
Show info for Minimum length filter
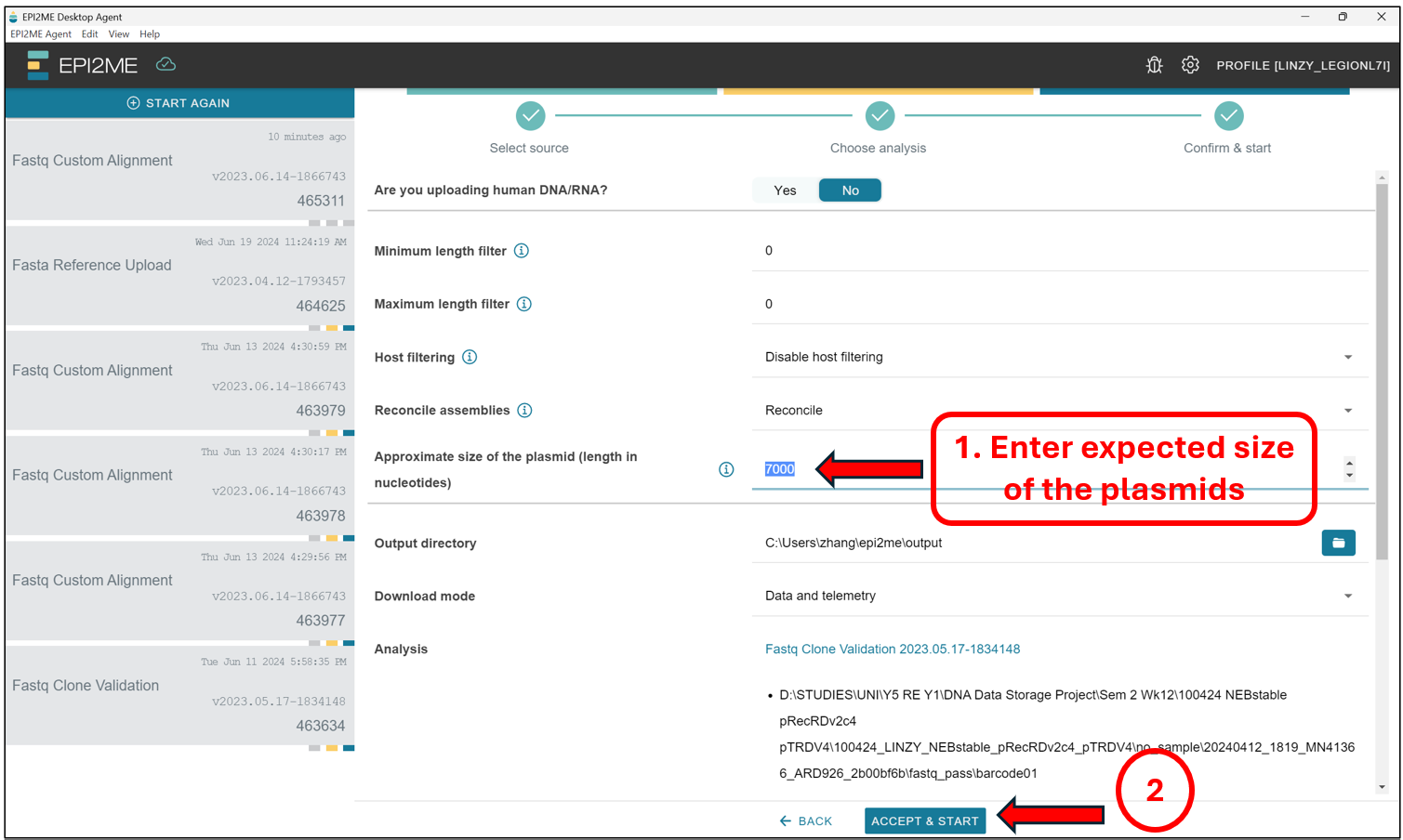(522, 251)
